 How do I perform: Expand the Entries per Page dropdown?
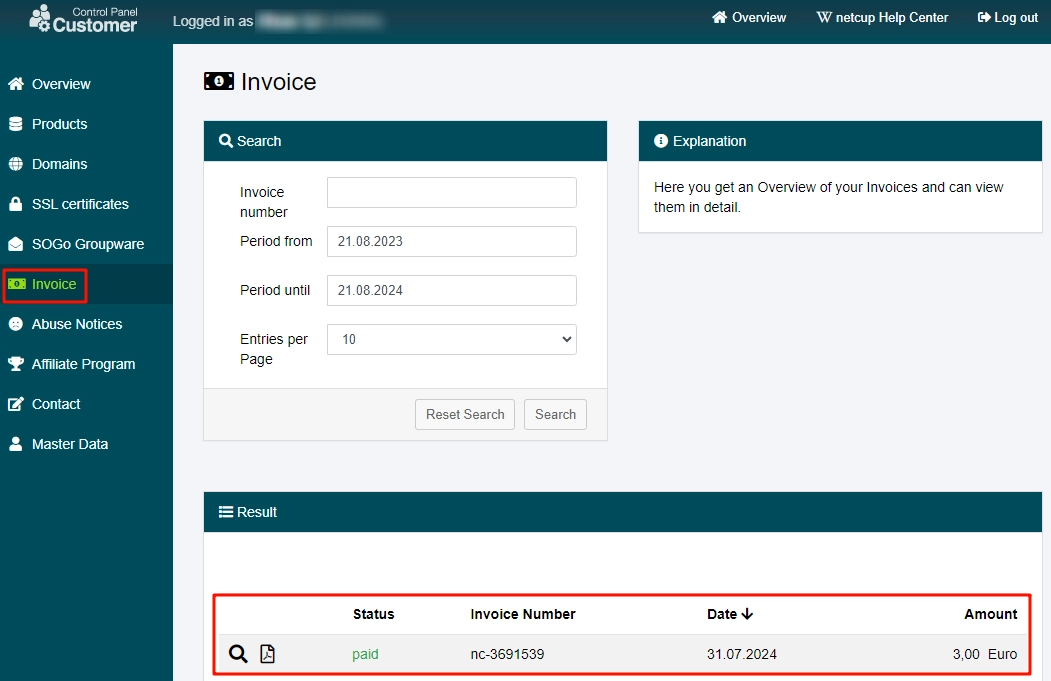pyautogui.click(x=451, y=339)
